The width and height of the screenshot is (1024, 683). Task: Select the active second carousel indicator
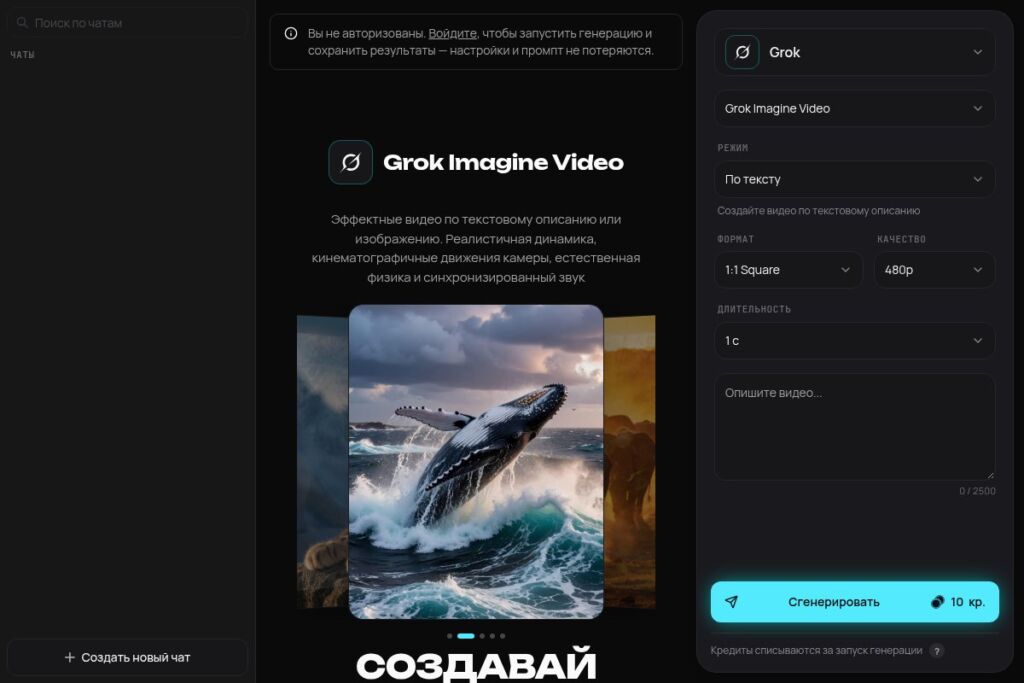click(466, 636)
